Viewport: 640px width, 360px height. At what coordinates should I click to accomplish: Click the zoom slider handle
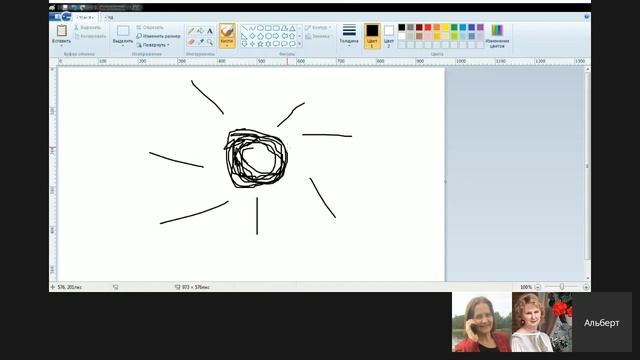point(562,287)
